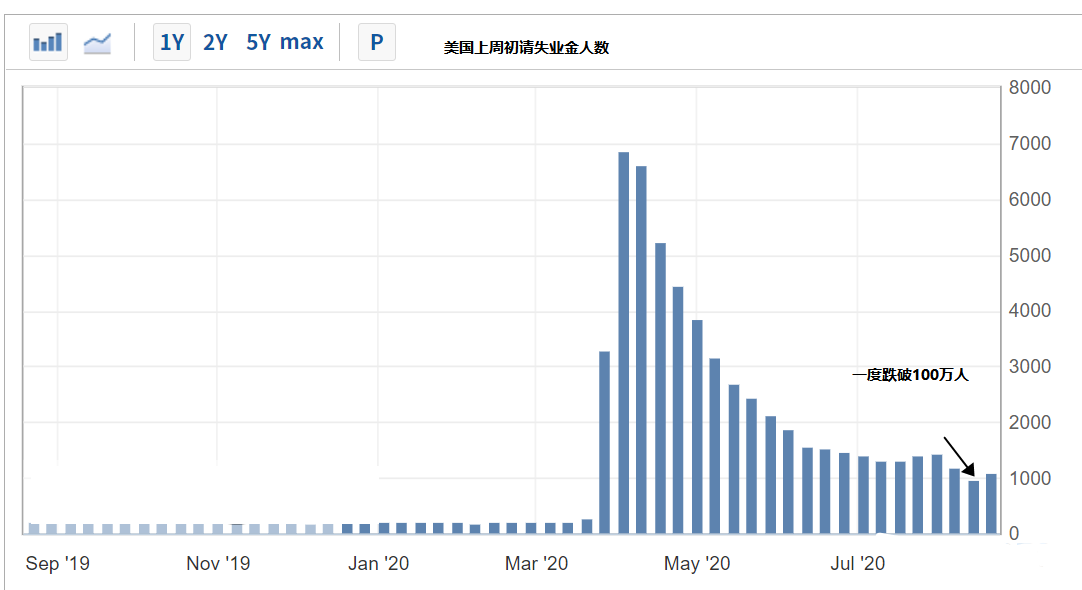This screenshot has height=590, width=1082.
Task: Select the 1Y time range tab
Action: [171, 41]
